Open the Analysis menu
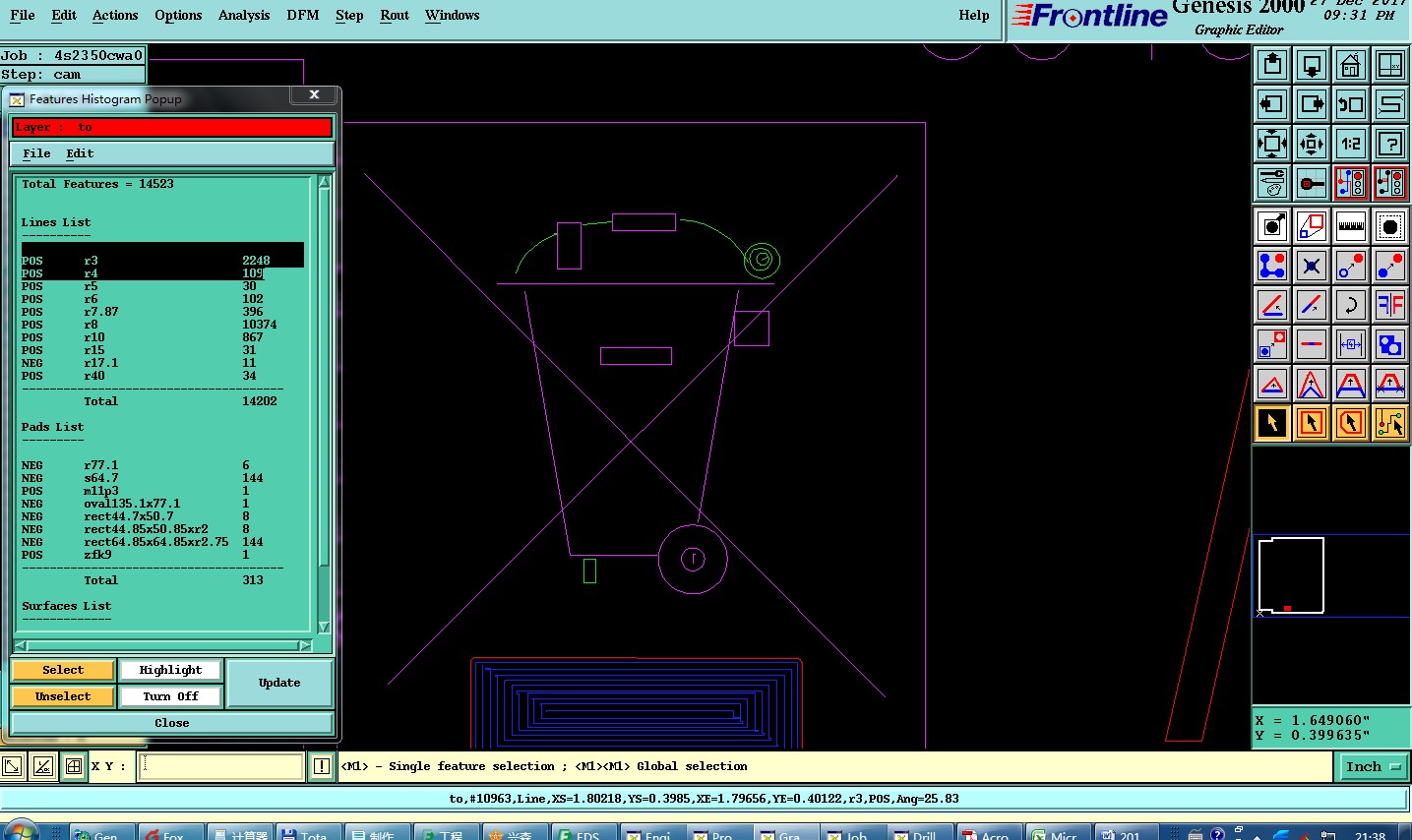This screenshot has height=840, width=1412. (x=244, y=15)
